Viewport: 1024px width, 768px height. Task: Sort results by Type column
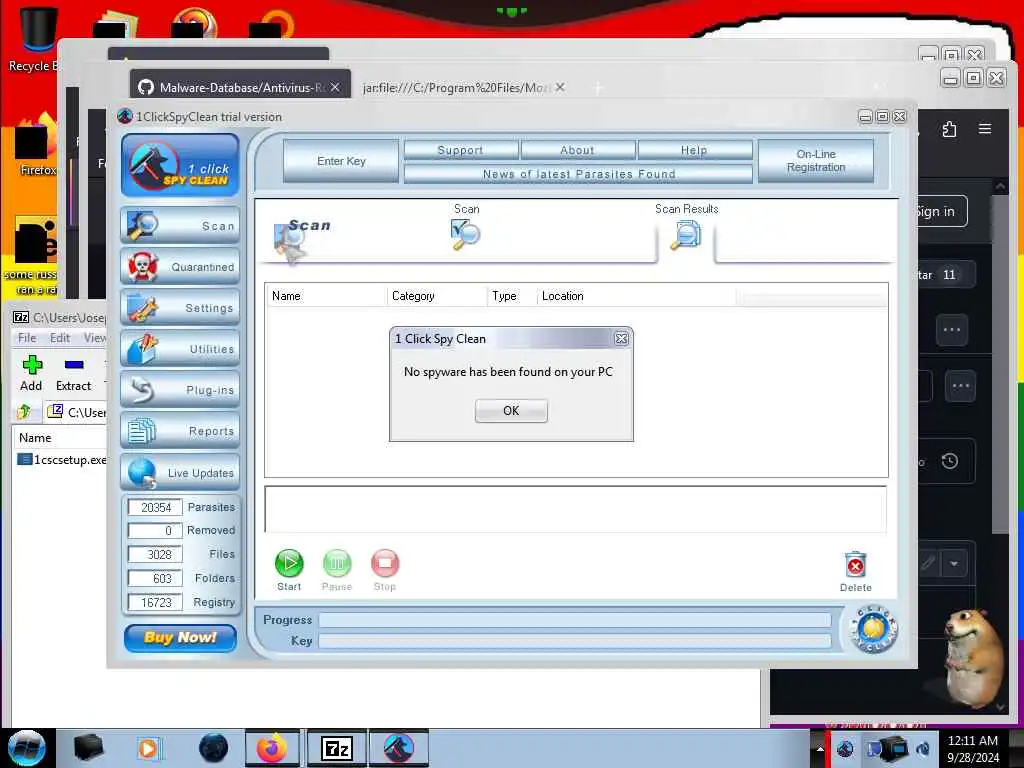tap(512, 296)
